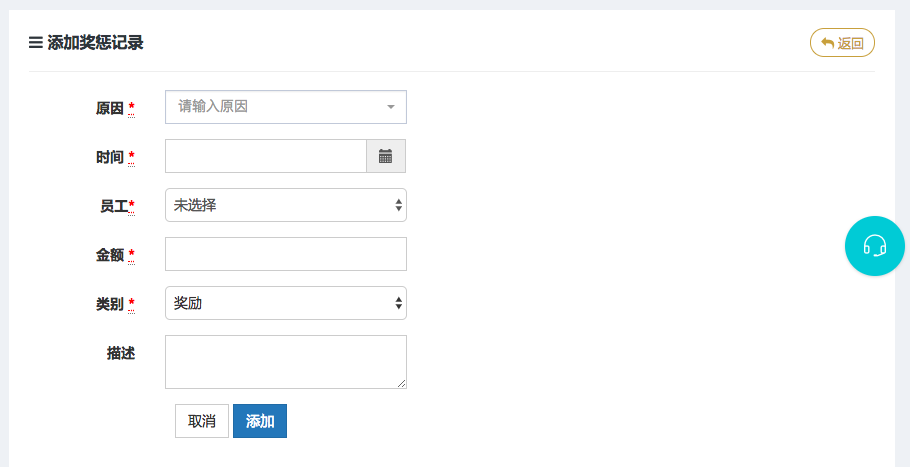Click the 原因 field label
Screen dimensions: 910x467
(110, 108)
